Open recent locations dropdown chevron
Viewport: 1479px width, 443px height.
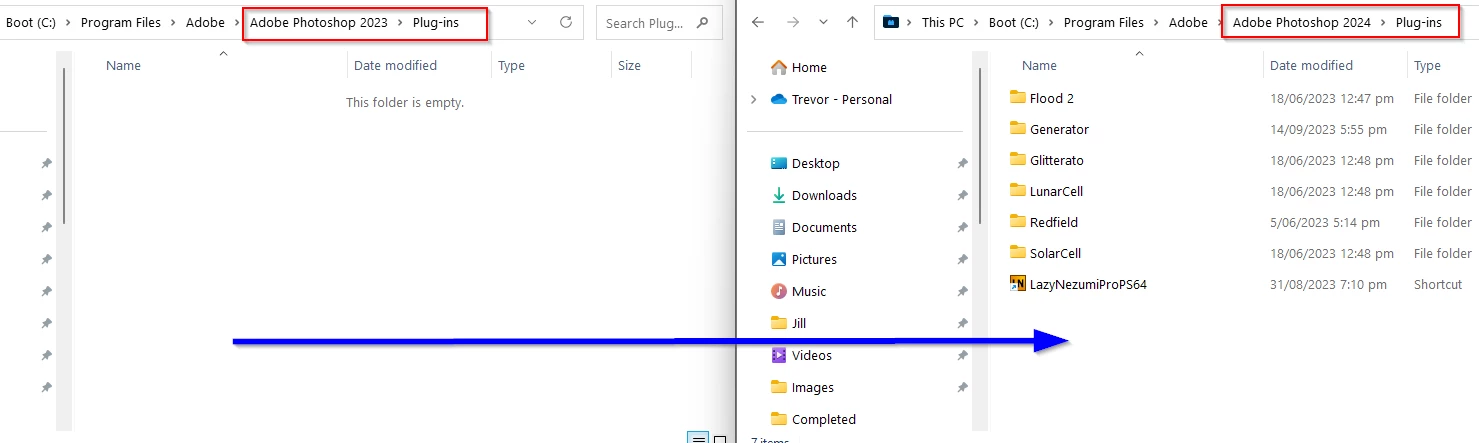tap(823, 22)
